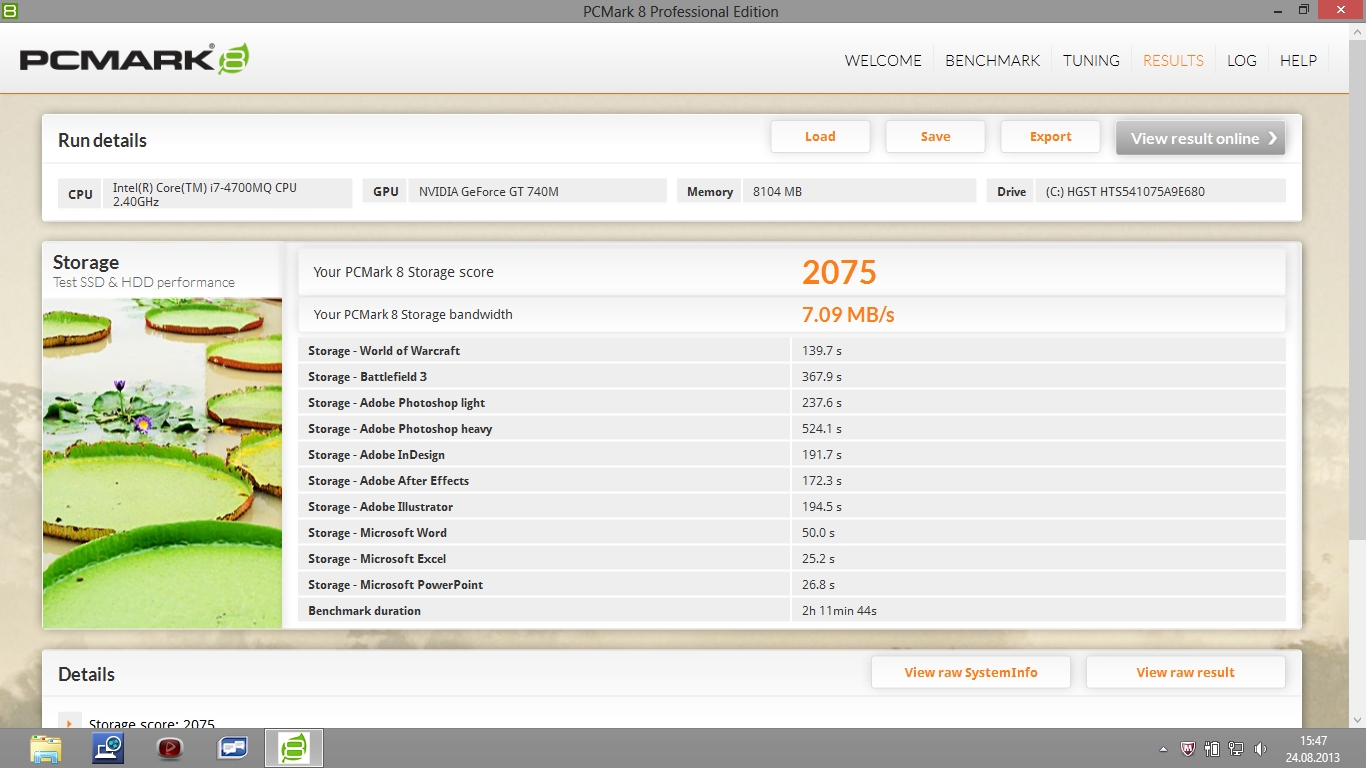Open the blue chat bubbles taskbar app

click(232, 748)
